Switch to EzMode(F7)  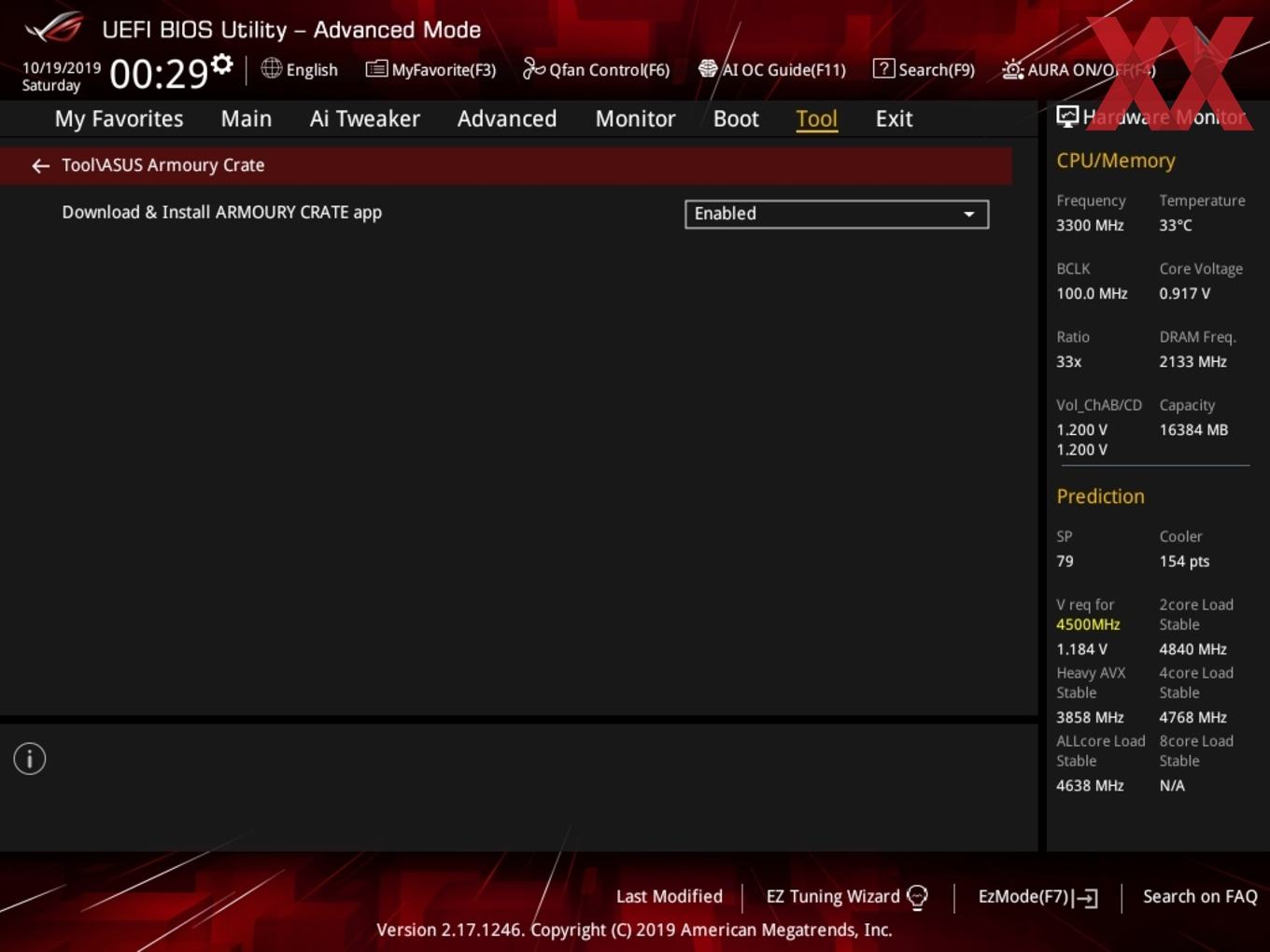1038,897
